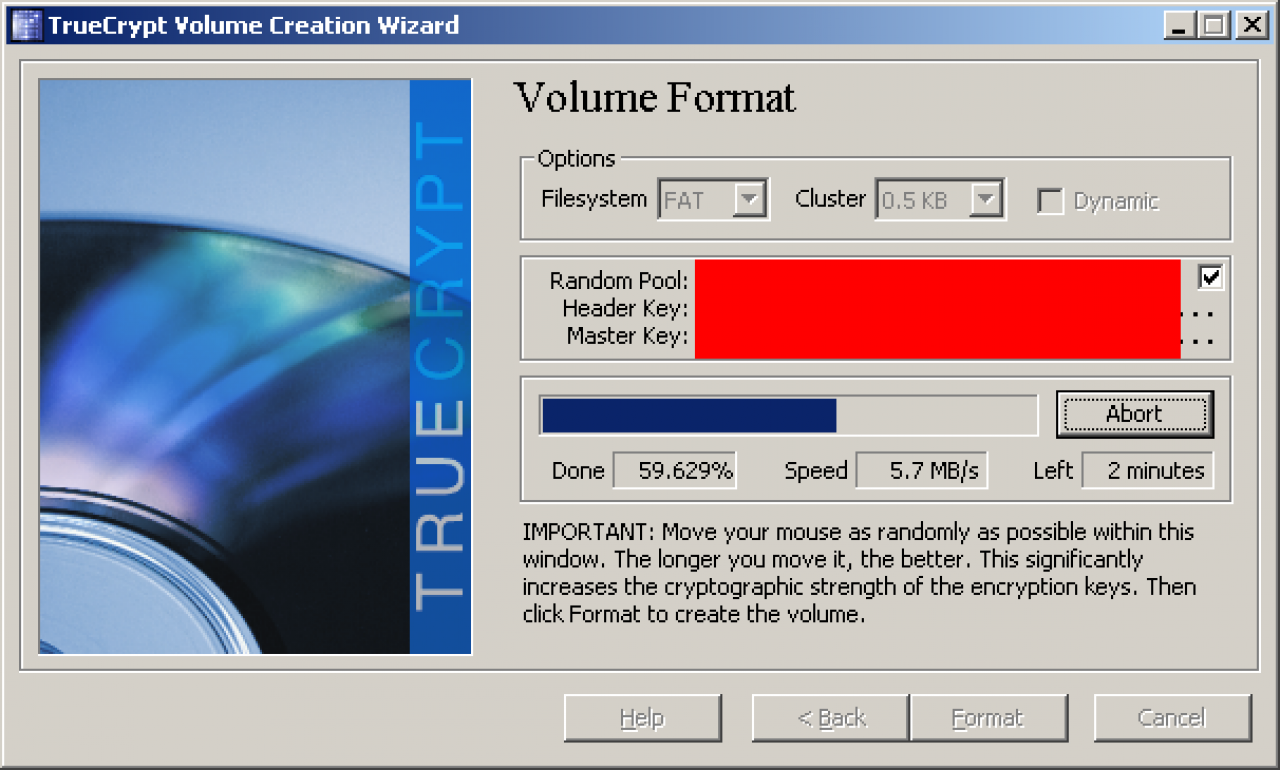The height and width of the screenshot is (770, 1280).
Task: Click the TrueCrypt title bar app icon
Action: (25, 25)
